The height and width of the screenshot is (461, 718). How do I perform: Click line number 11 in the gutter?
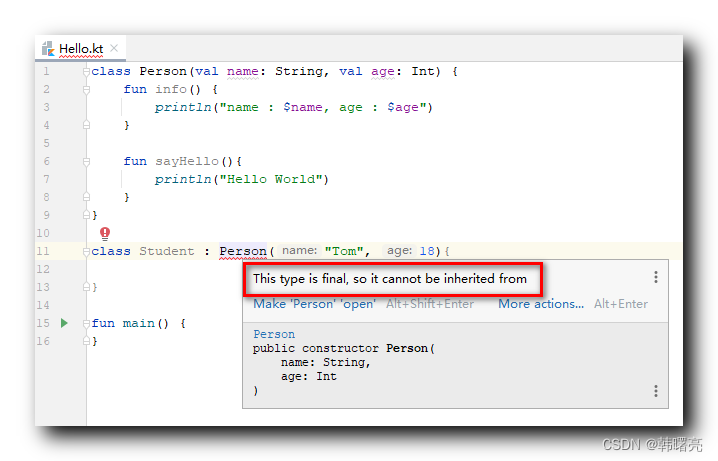pos(43,251)
